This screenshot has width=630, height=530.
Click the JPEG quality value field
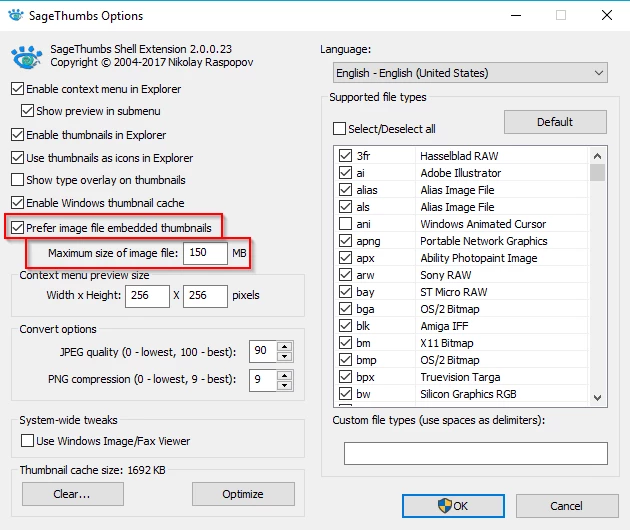coord(263,351)
